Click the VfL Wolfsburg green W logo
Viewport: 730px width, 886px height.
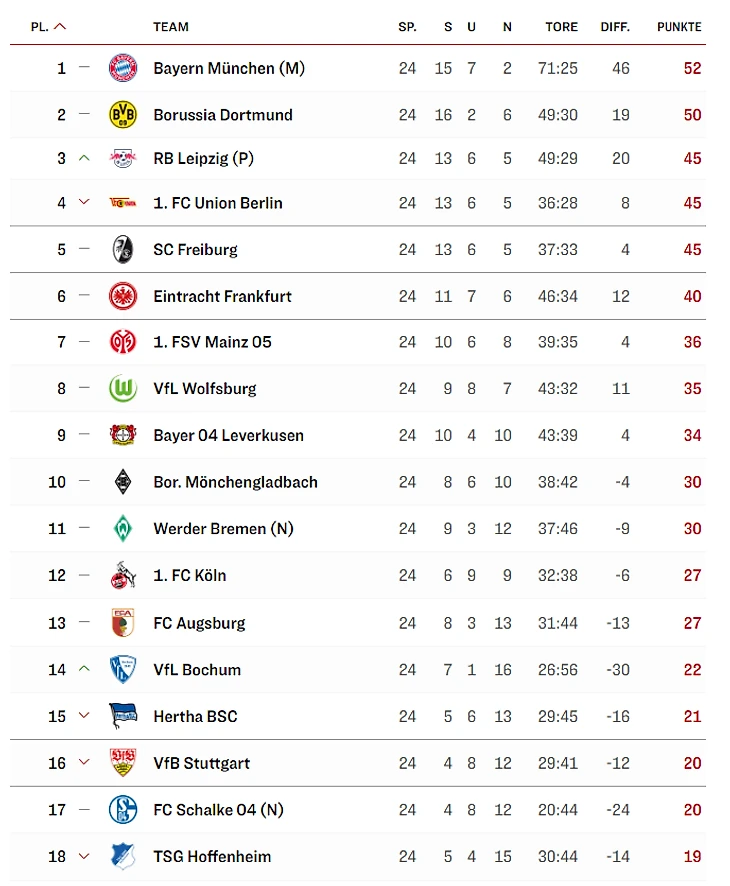tap(123, 389)
